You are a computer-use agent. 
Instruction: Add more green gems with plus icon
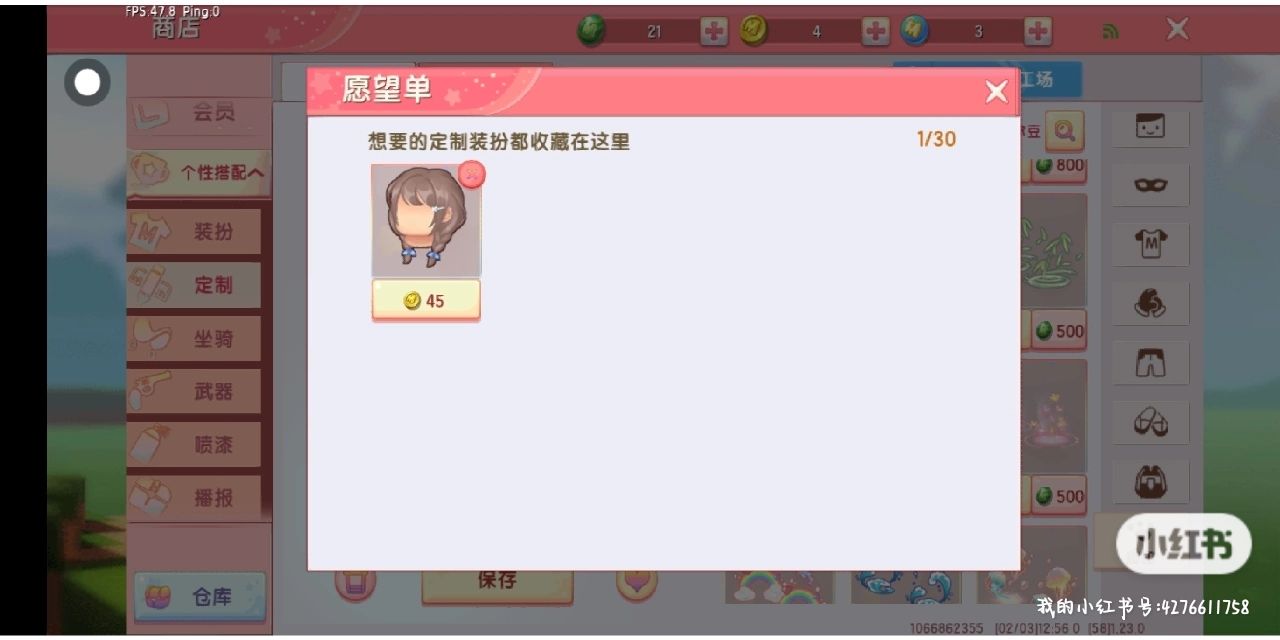[x=713, y=32]
